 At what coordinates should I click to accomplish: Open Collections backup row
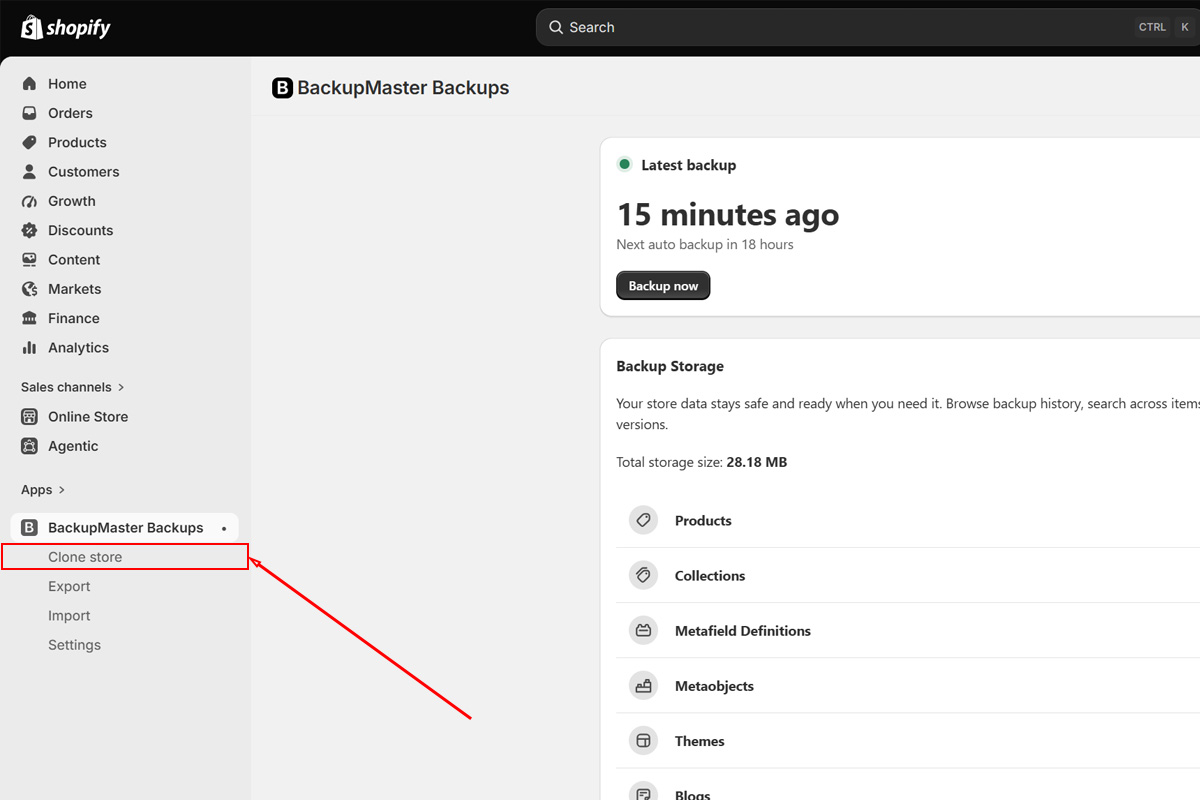tap(908, 576)
